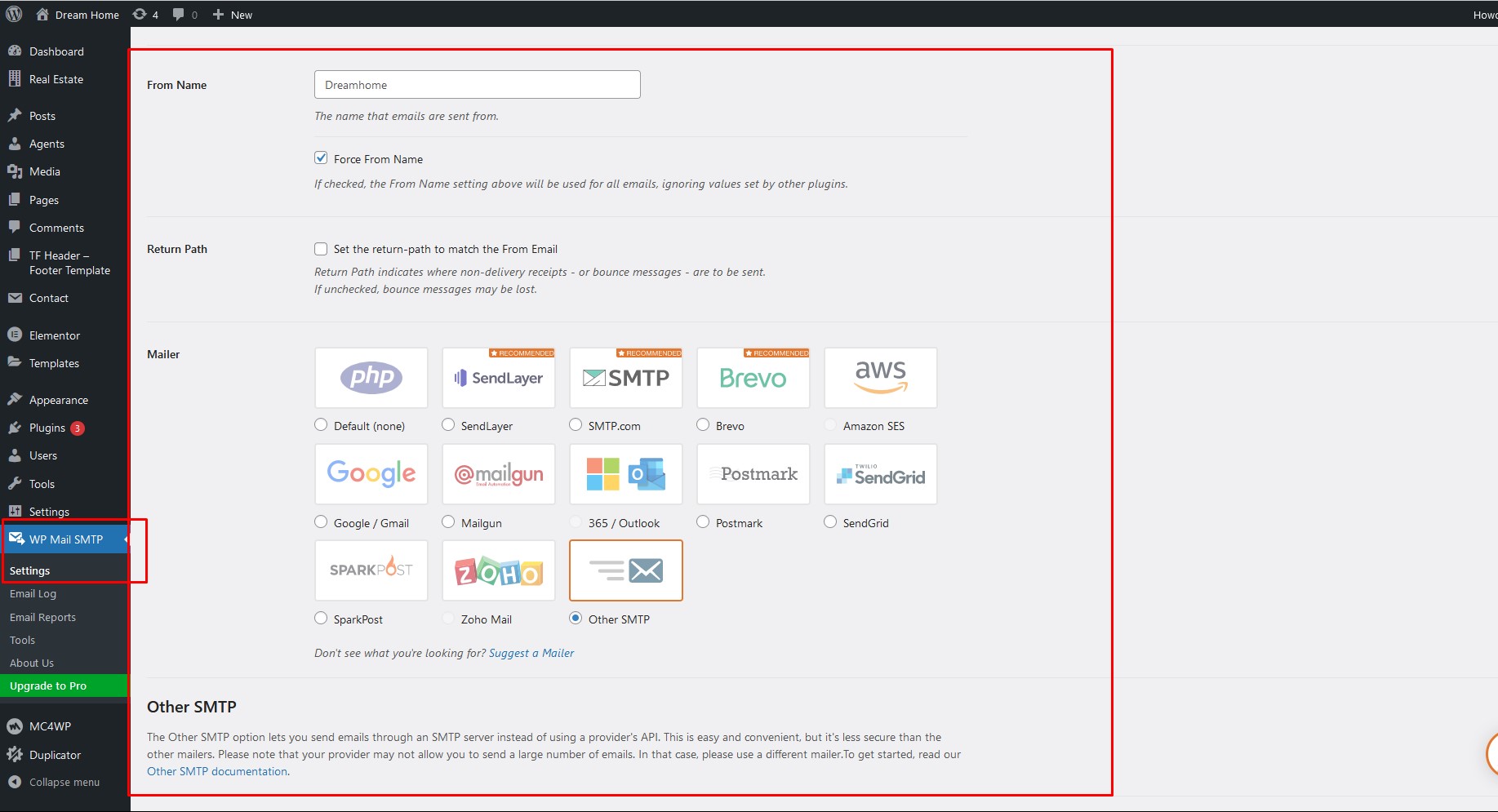The image size is (1498, 812).
Task: Open the active Settings submenu under WP Mail SMTP
Action: pos(29,570)
